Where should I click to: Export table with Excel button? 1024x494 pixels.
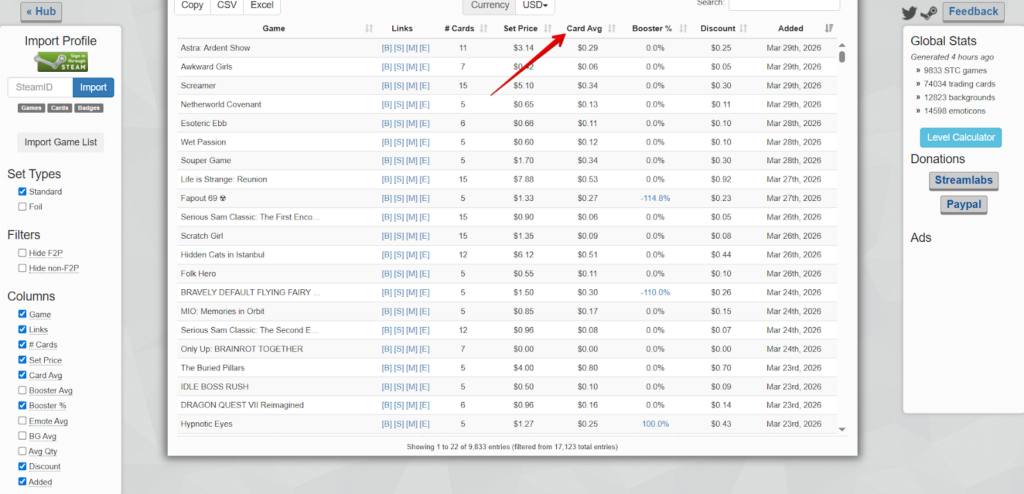(x=262, y=5)
